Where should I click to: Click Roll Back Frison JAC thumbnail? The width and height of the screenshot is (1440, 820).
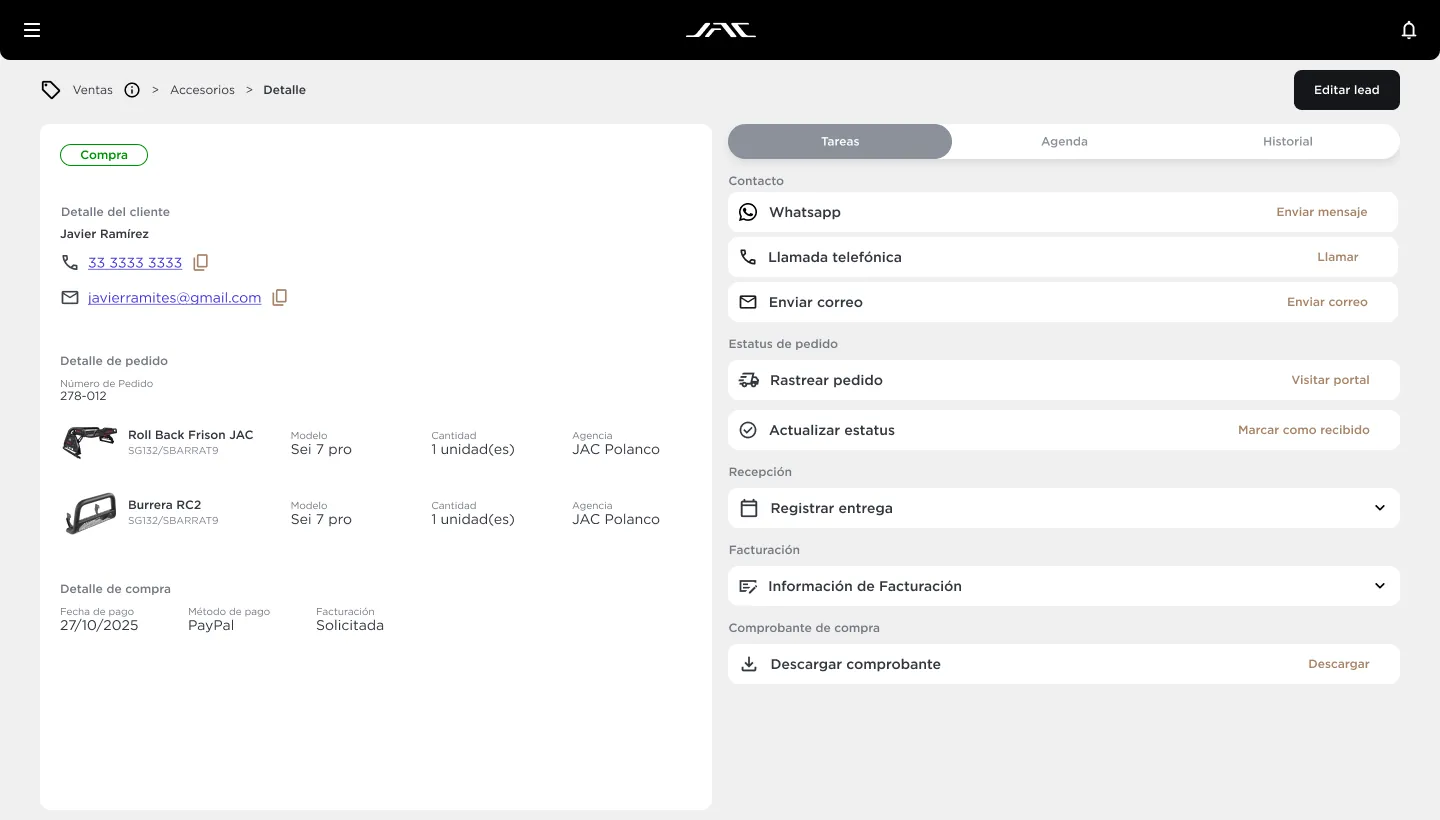90,442
